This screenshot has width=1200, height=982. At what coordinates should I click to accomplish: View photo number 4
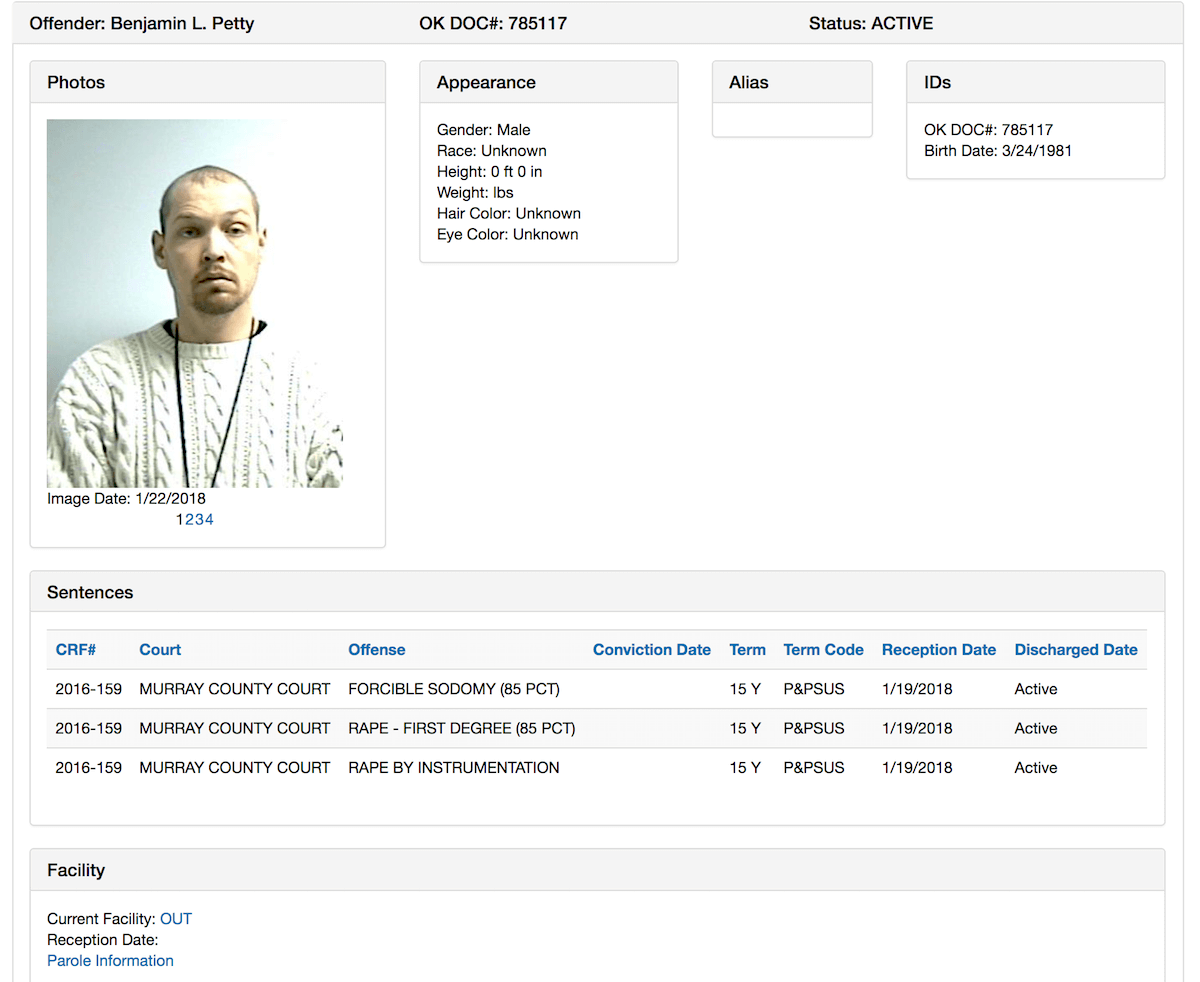[x=209, y=520]
